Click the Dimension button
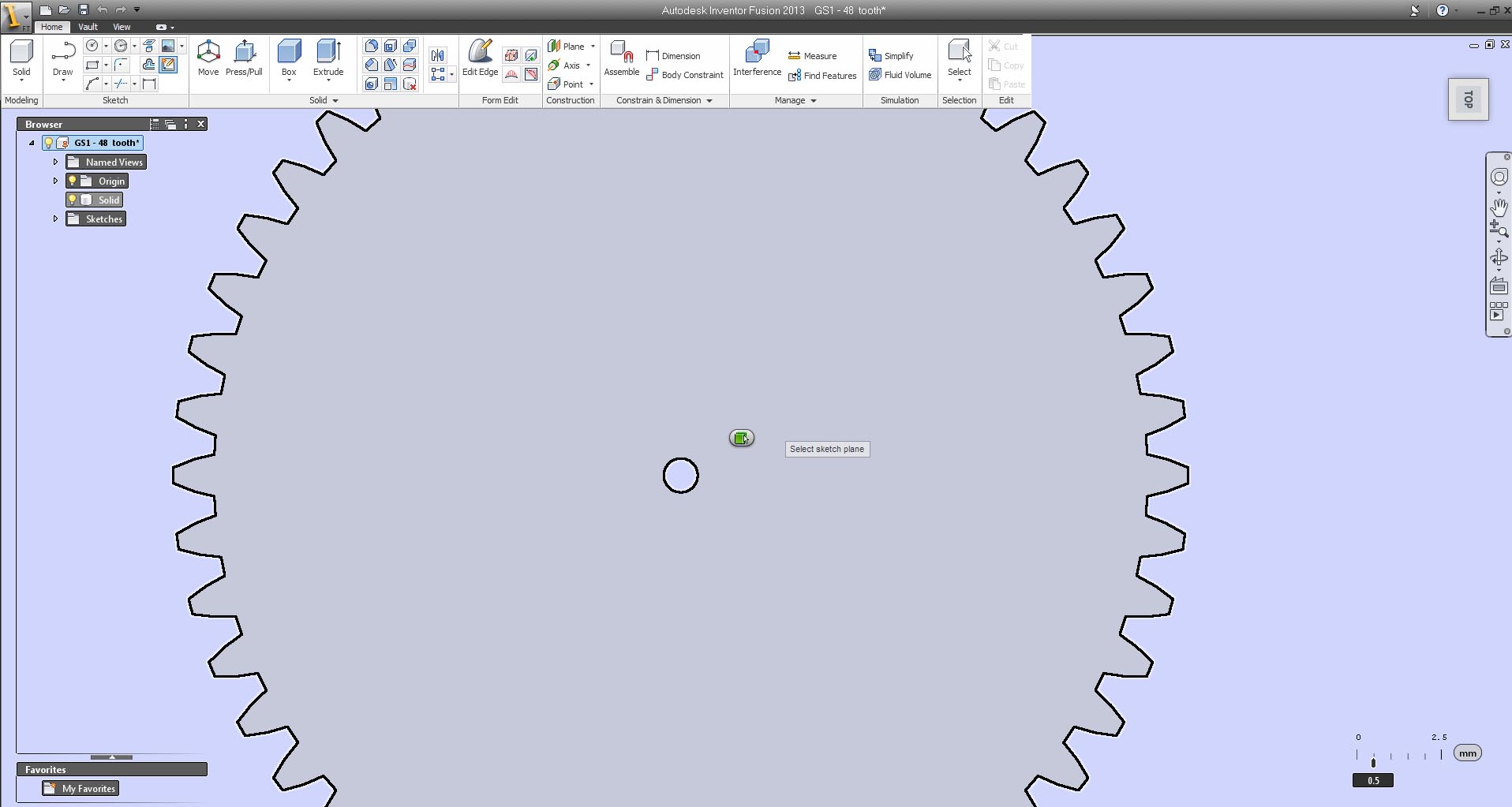This screenshot has height=807, width=1512. tap(673, 56)
